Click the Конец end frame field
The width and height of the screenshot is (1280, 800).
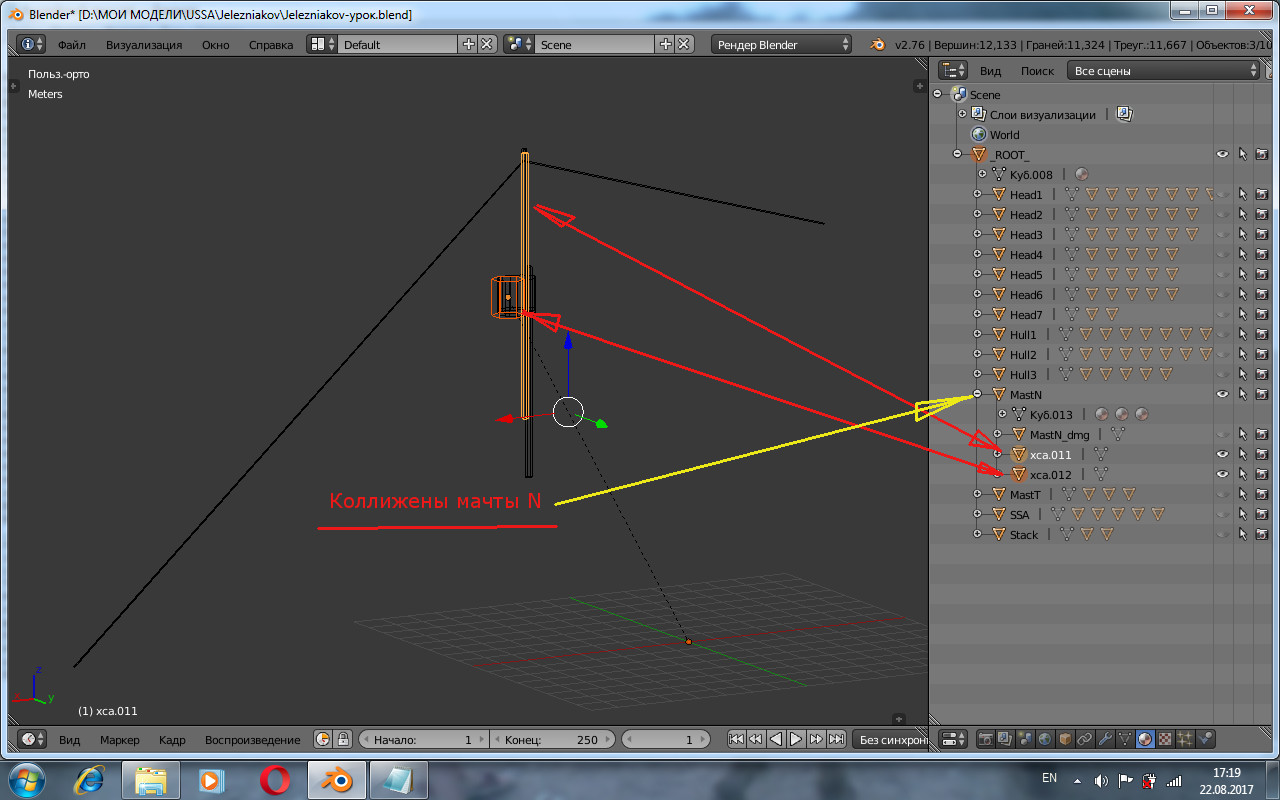pos(552,740)
